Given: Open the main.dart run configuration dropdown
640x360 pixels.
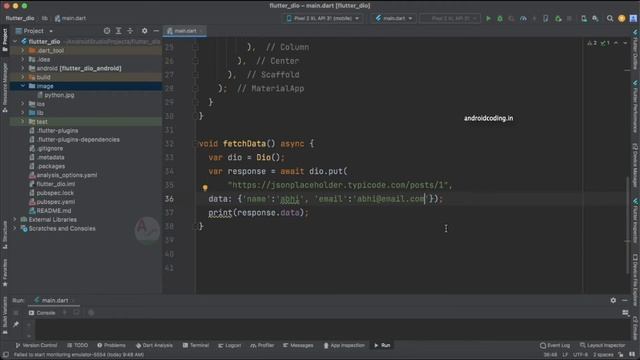Looking at the screenshot, I should pos(393,18).
